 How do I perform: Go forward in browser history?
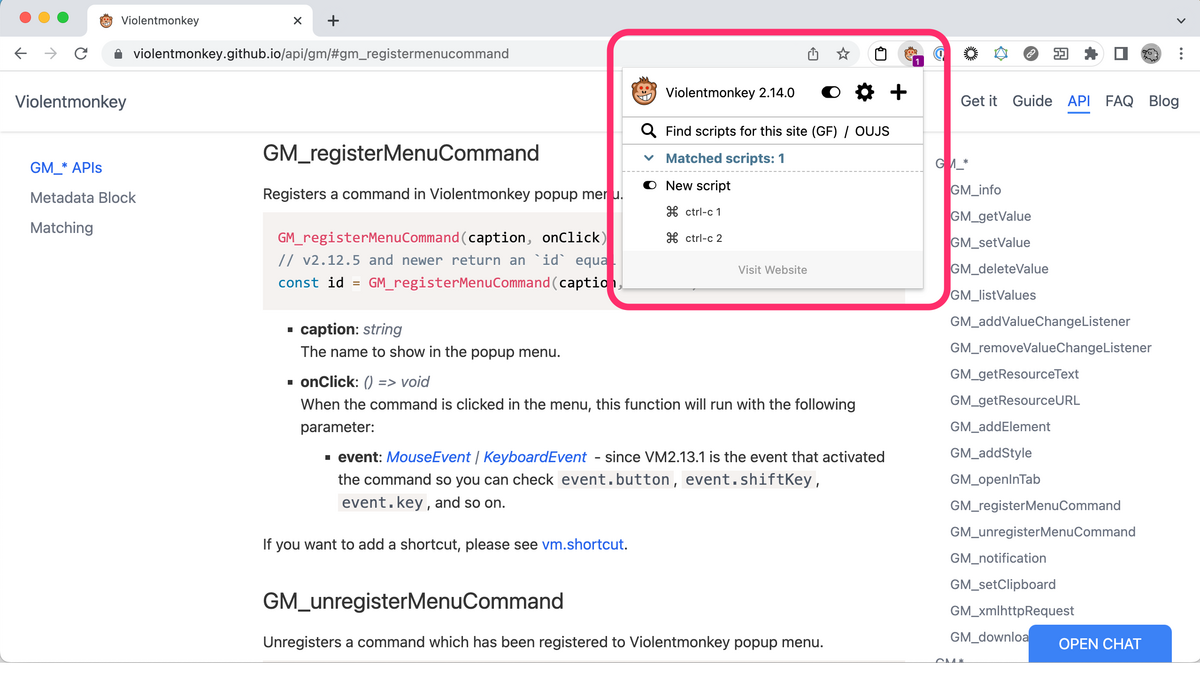point(51,54)
